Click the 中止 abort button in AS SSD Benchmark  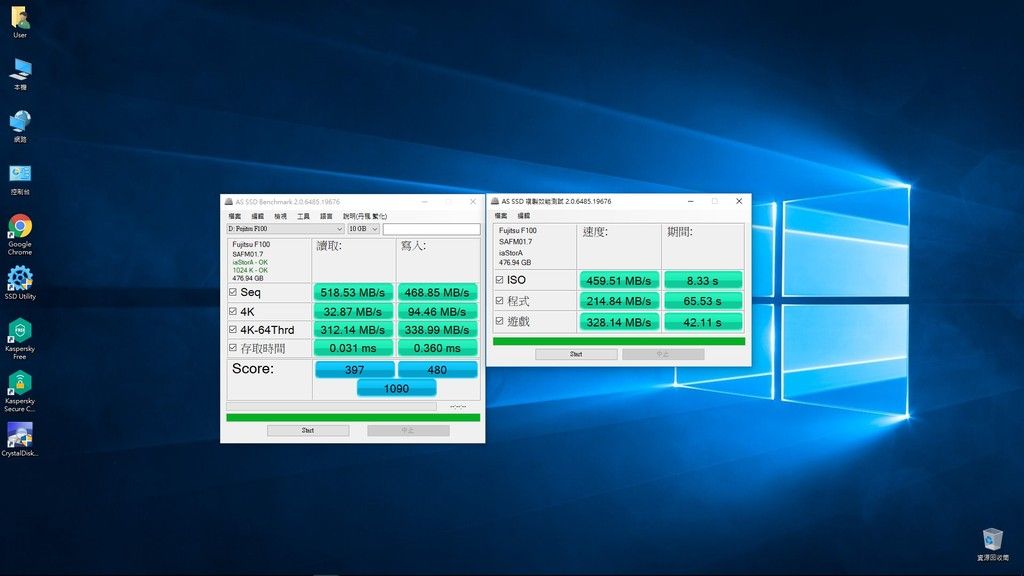[x=408, y=430]
